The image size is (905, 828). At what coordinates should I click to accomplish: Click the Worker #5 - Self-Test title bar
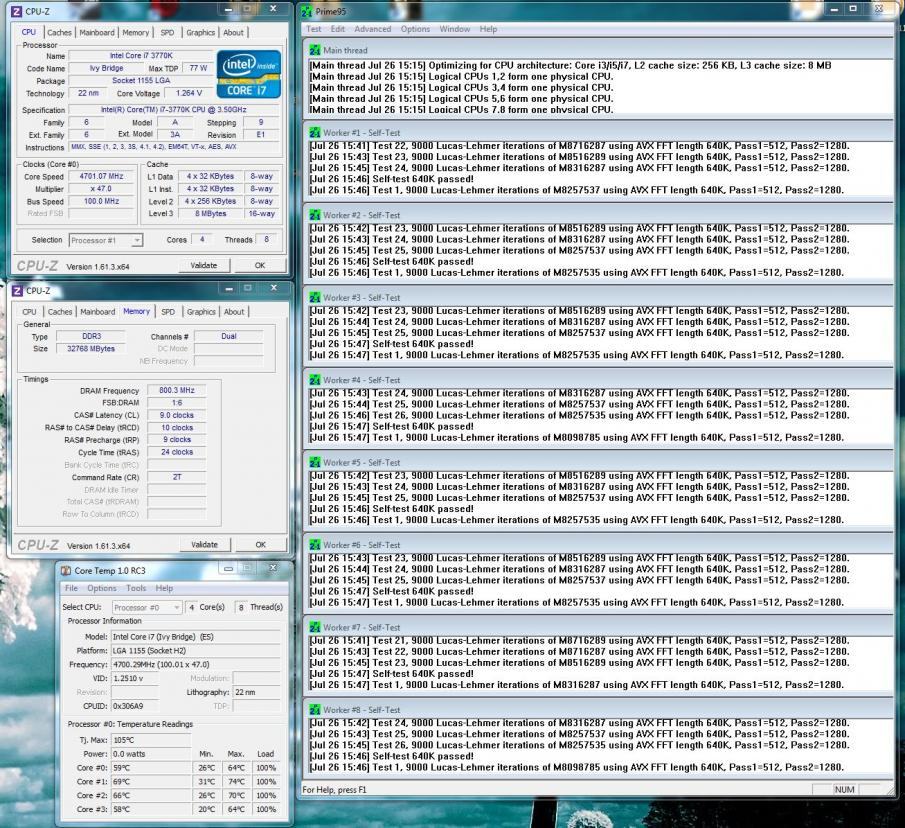598,462
